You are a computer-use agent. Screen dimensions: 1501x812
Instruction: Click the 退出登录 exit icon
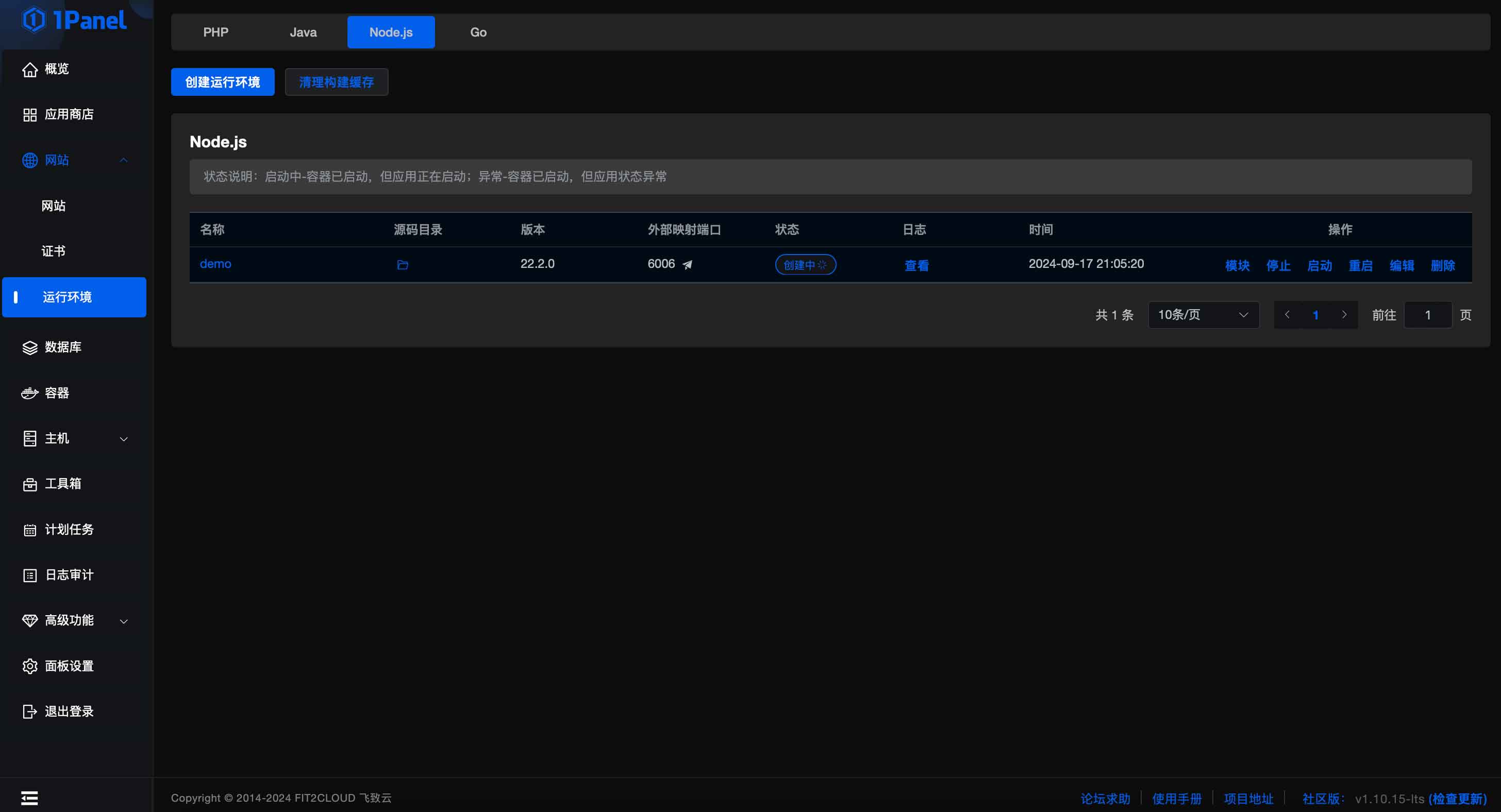coord(30,712)
